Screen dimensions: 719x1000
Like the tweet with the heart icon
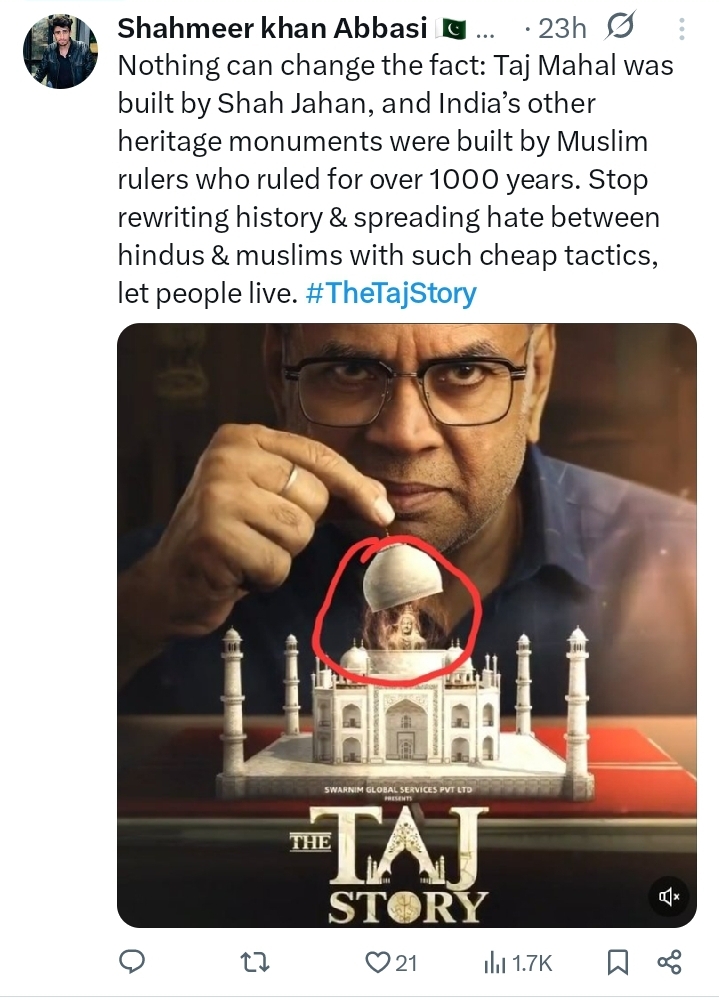(377, 962)
